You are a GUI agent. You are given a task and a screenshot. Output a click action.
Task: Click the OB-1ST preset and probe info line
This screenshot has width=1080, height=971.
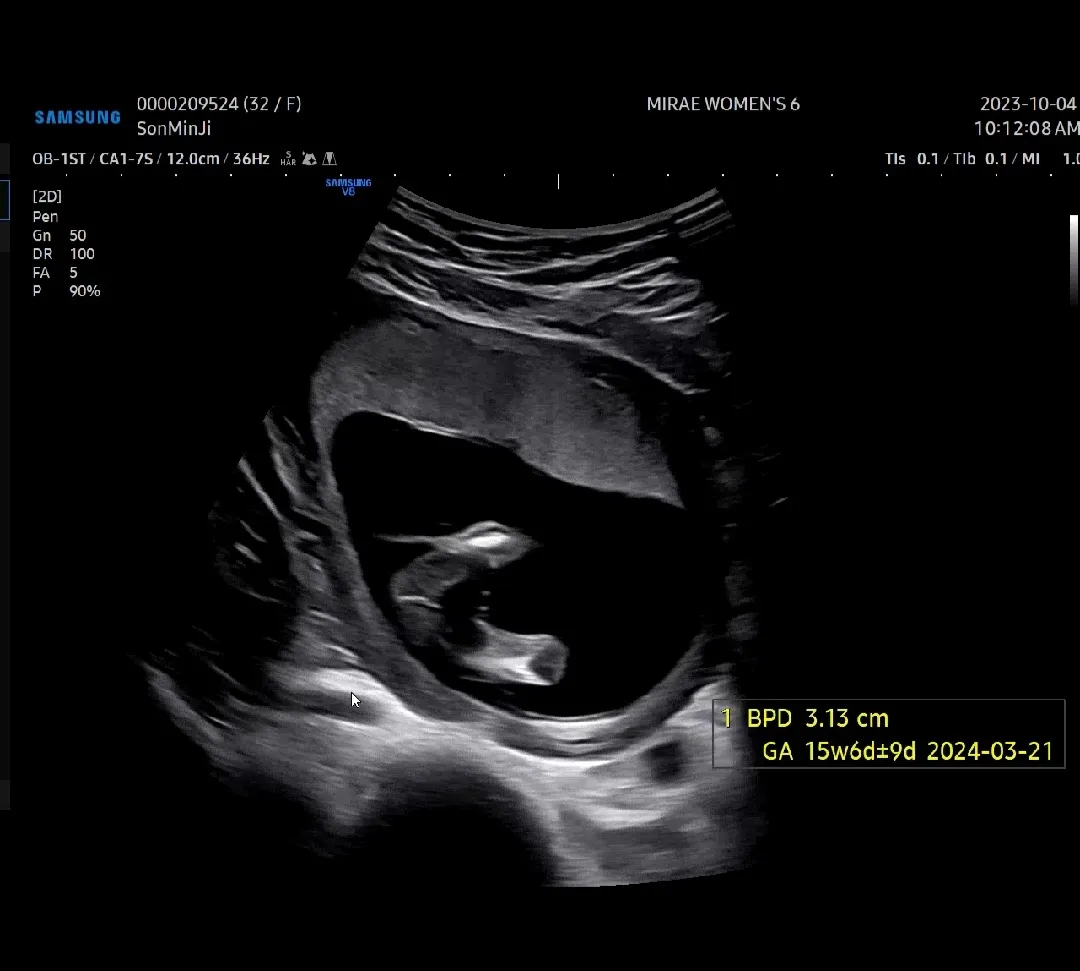(151, 159)
